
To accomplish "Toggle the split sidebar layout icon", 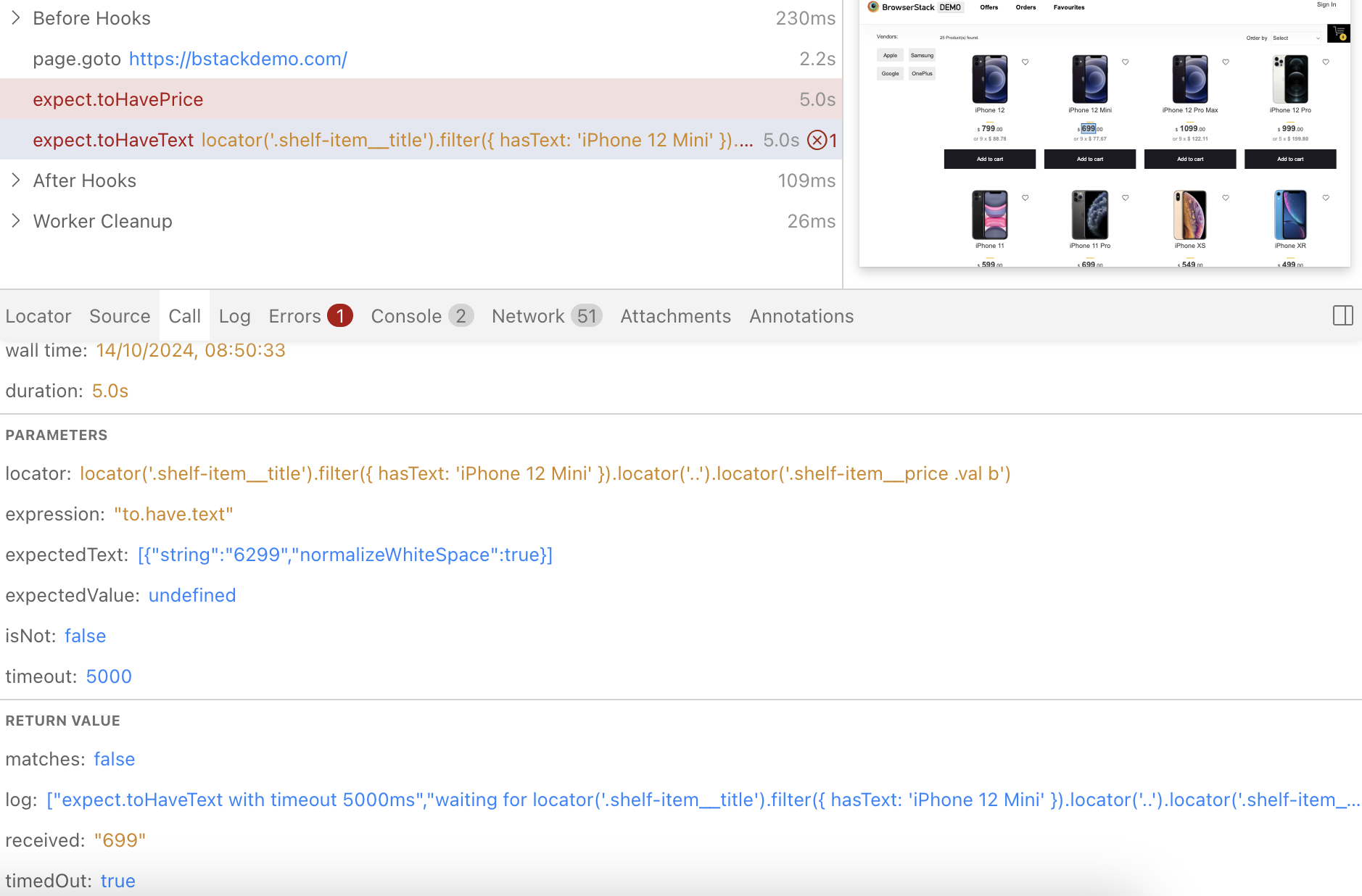I will tap(1342, 316).
